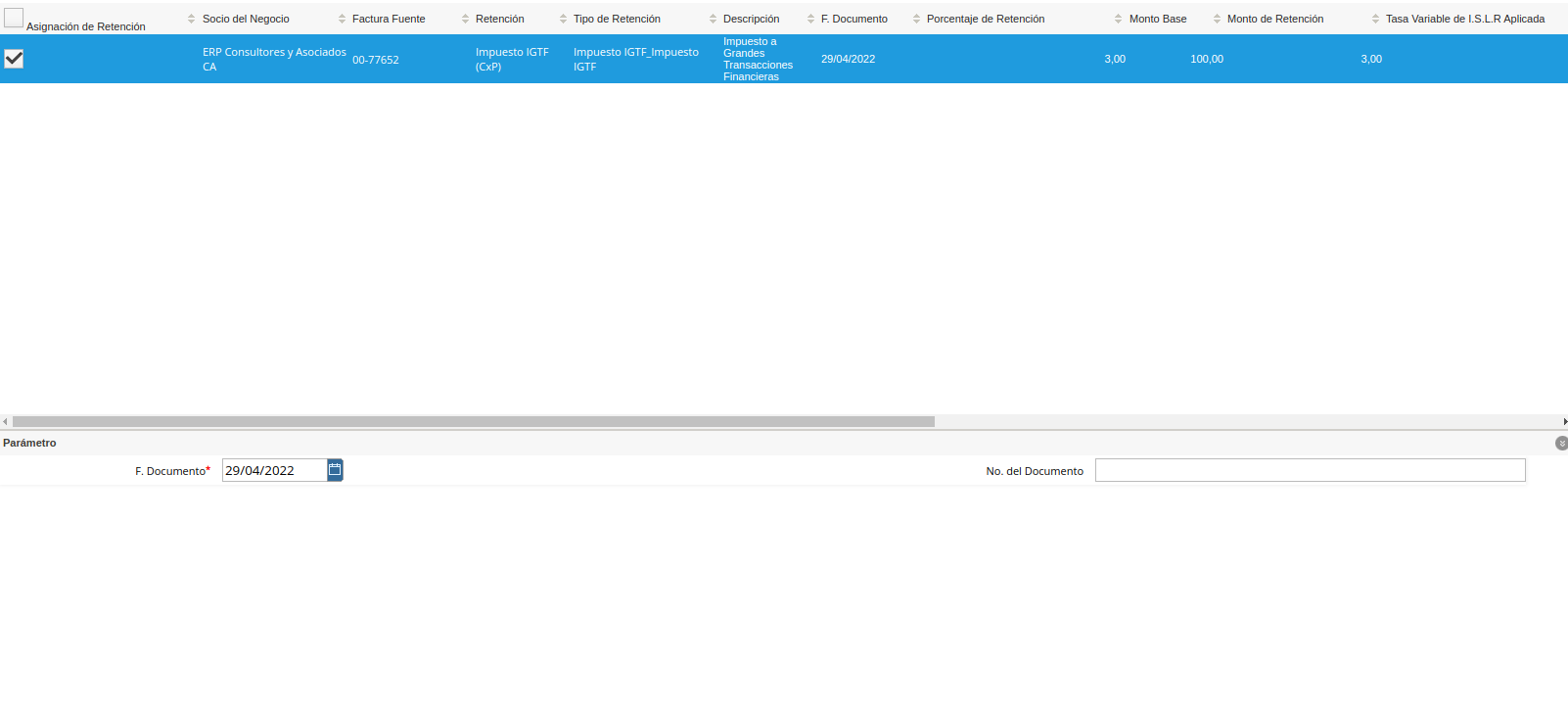
Task: Toggle the select-all checkbox in table header
Action: 14,18
